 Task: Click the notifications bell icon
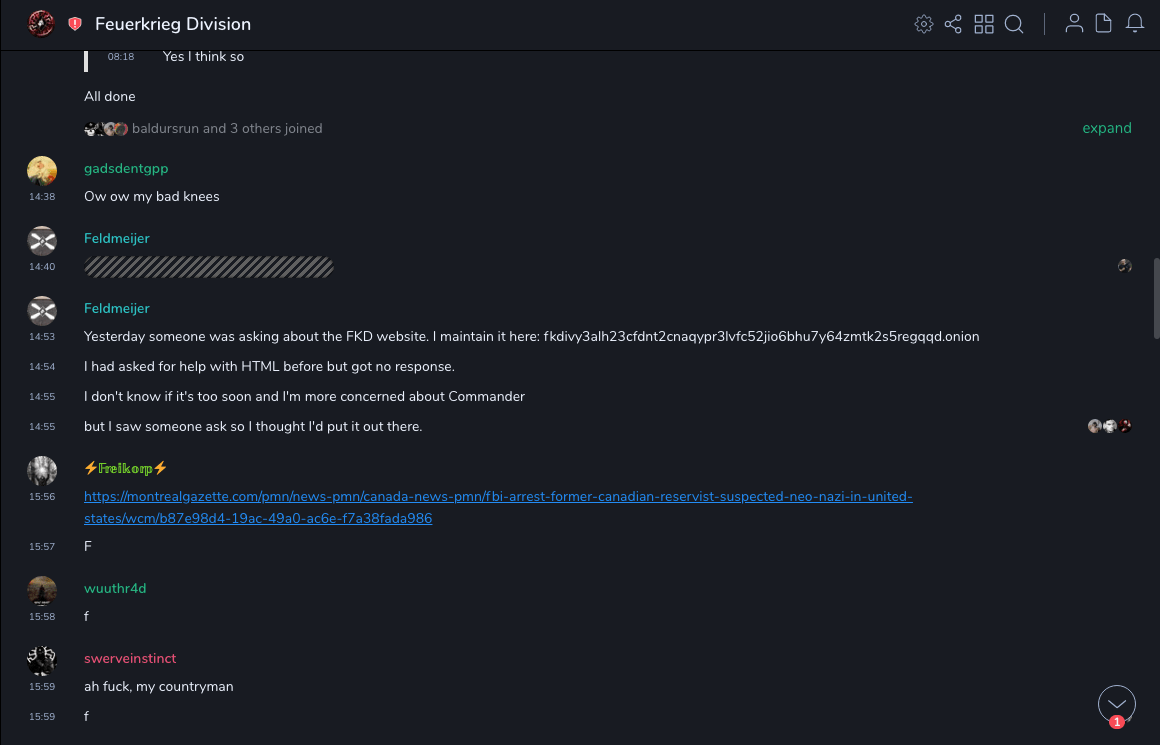click(1135, 24)
